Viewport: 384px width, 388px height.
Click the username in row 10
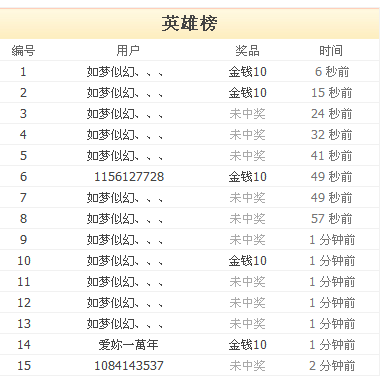click(x=125, y=261)
